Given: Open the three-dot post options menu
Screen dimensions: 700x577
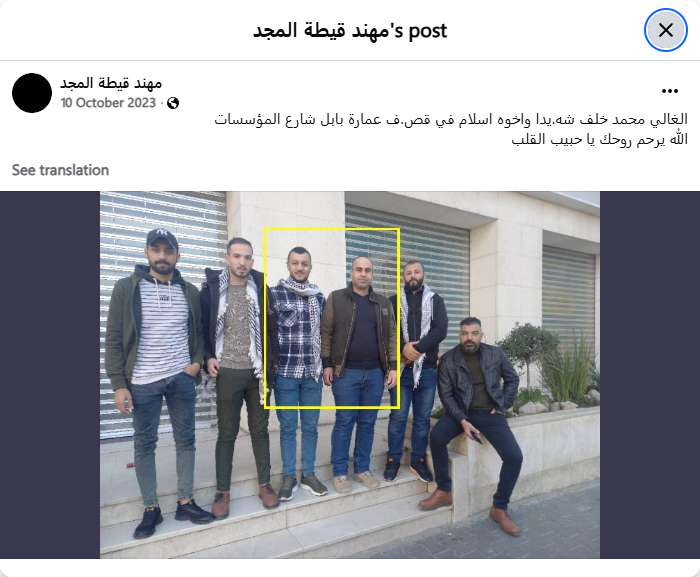Looking at the screenshot, I should point(670,91).
